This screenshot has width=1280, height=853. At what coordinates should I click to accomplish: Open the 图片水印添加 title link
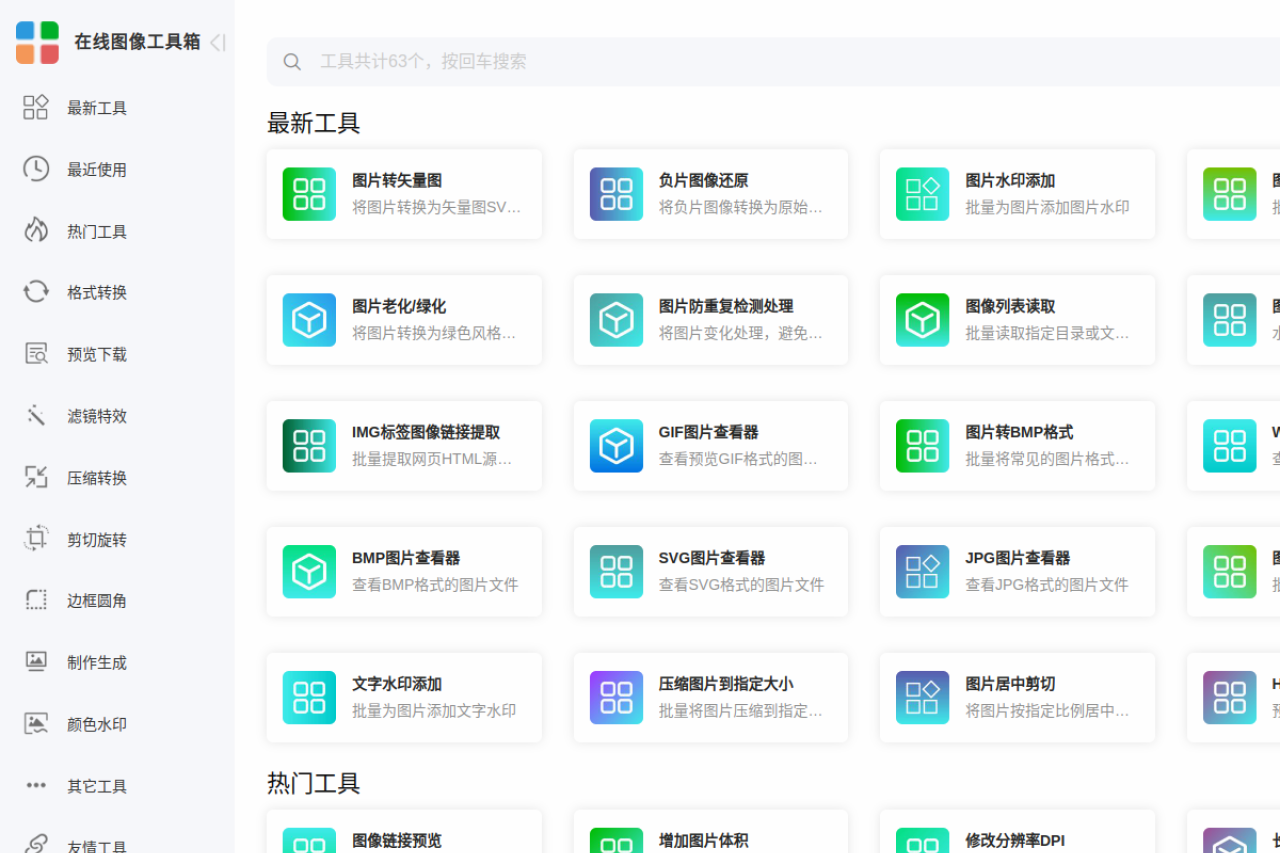pyautogui.click(x=1010, y=181)
